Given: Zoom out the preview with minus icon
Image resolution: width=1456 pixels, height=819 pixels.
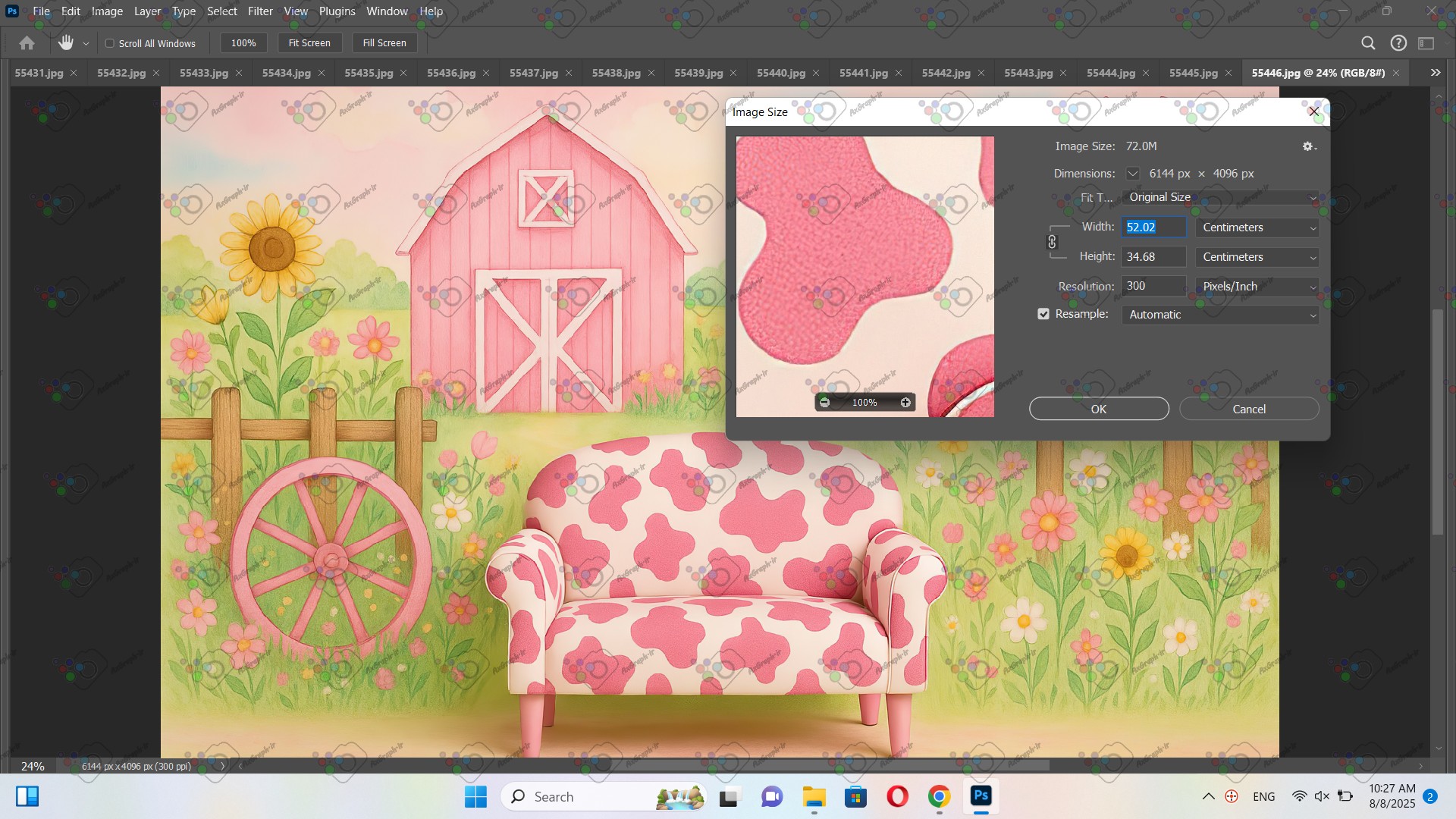Looking at the screenshot, I should 825,403.
